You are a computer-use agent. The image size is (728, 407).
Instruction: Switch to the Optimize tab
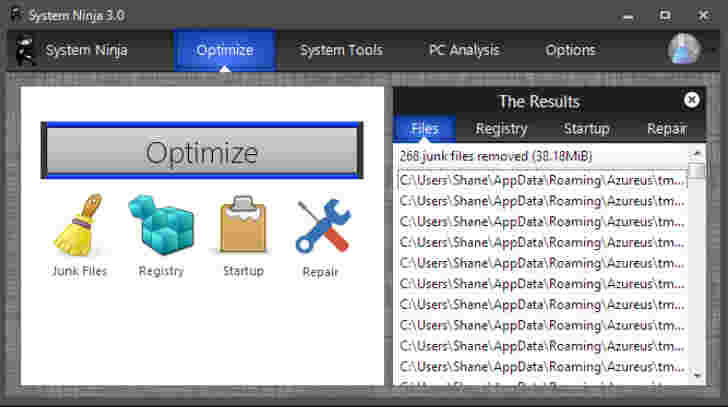[224, 50]
